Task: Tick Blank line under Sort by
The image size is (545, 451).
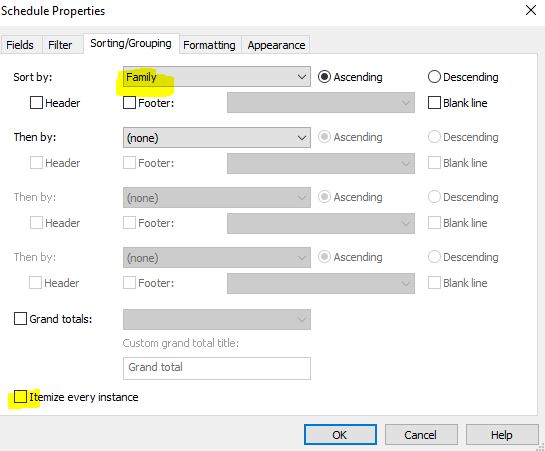Action: [x=434, y=102]
